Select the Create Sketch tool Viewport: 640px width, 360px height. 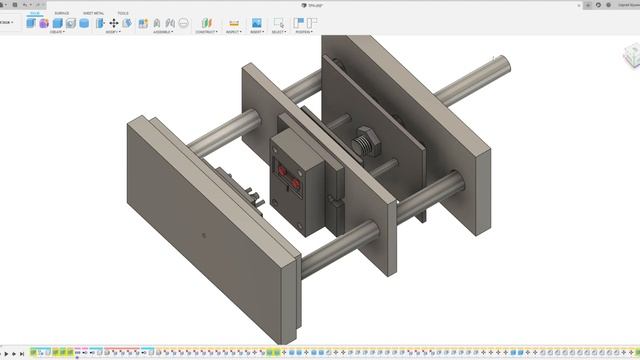[31, 23]
